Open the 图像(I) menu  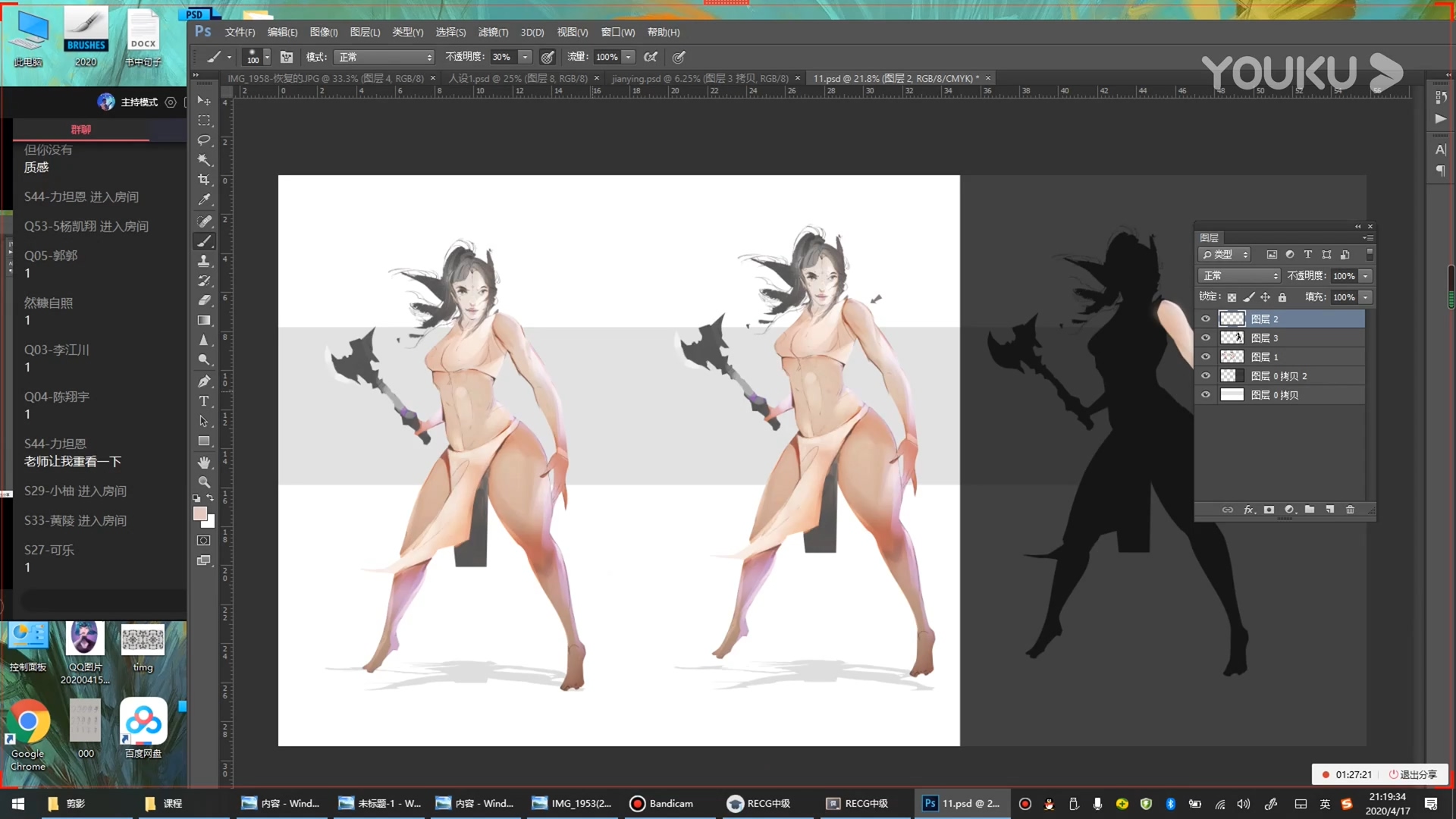(x=324, y=32)
